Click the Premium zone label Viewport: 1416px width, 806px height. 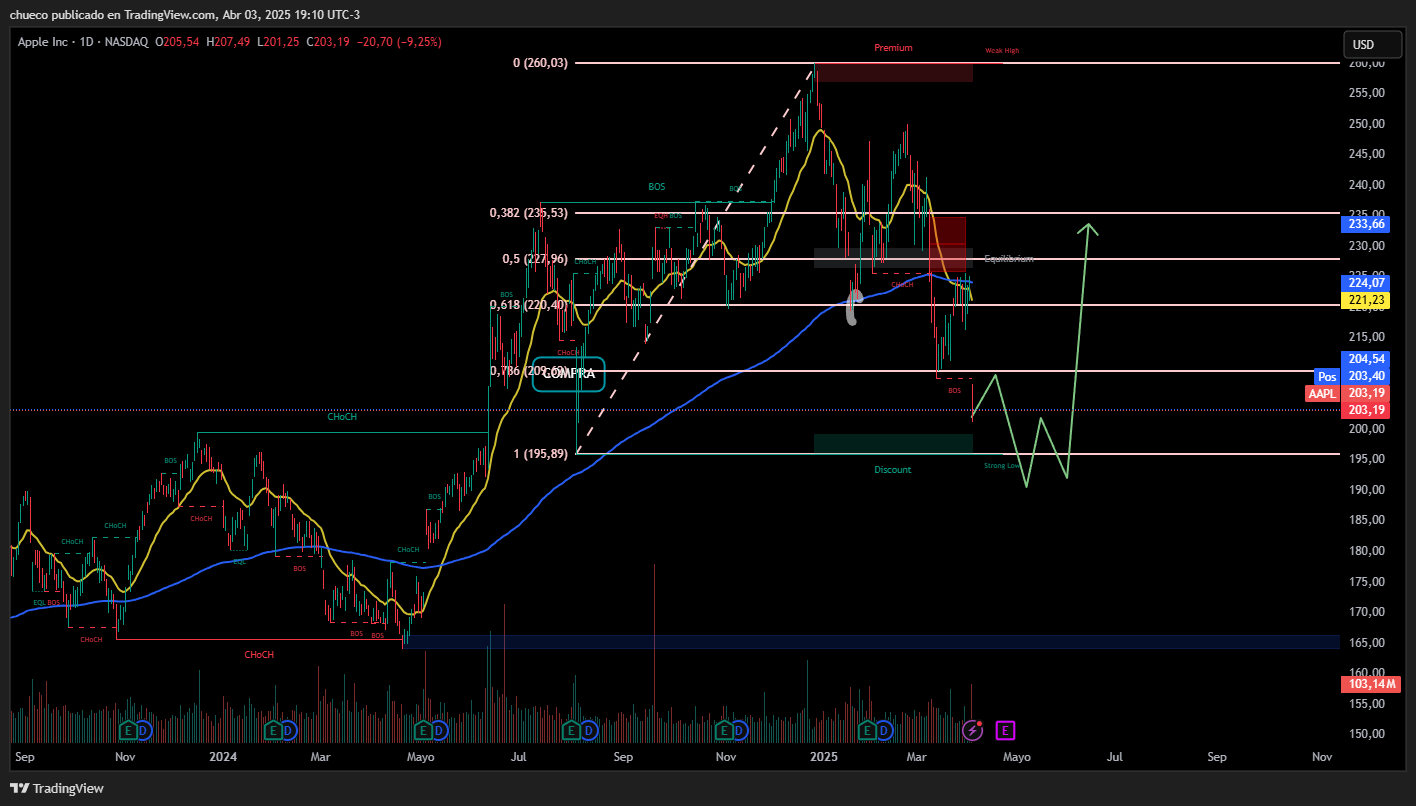click(893, 48)
